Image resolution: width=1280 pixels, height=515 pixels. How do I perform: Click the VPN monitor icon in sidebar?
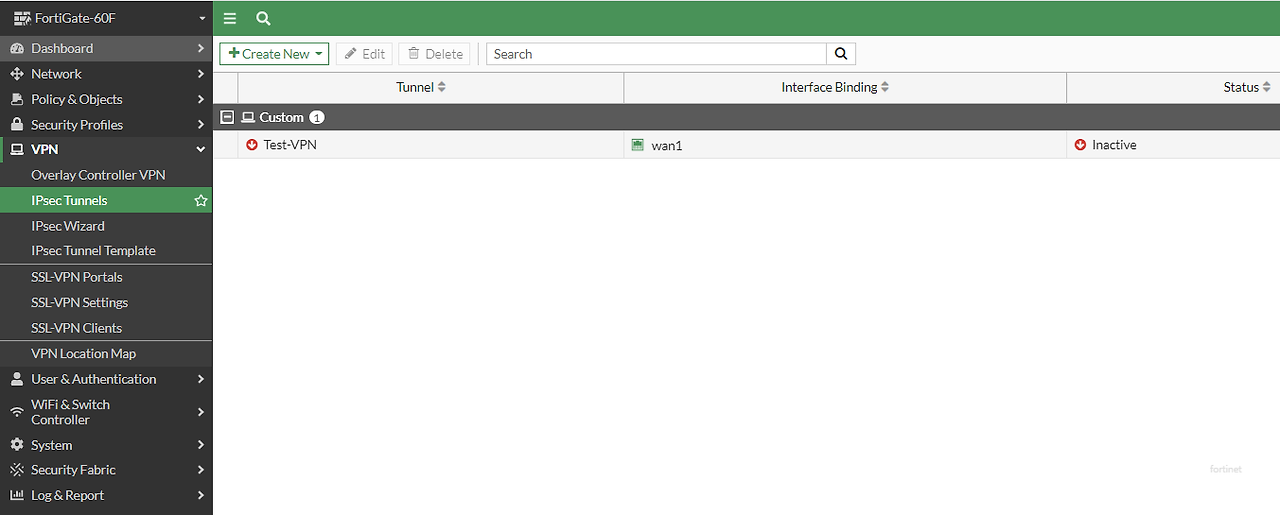pos(17,150)
